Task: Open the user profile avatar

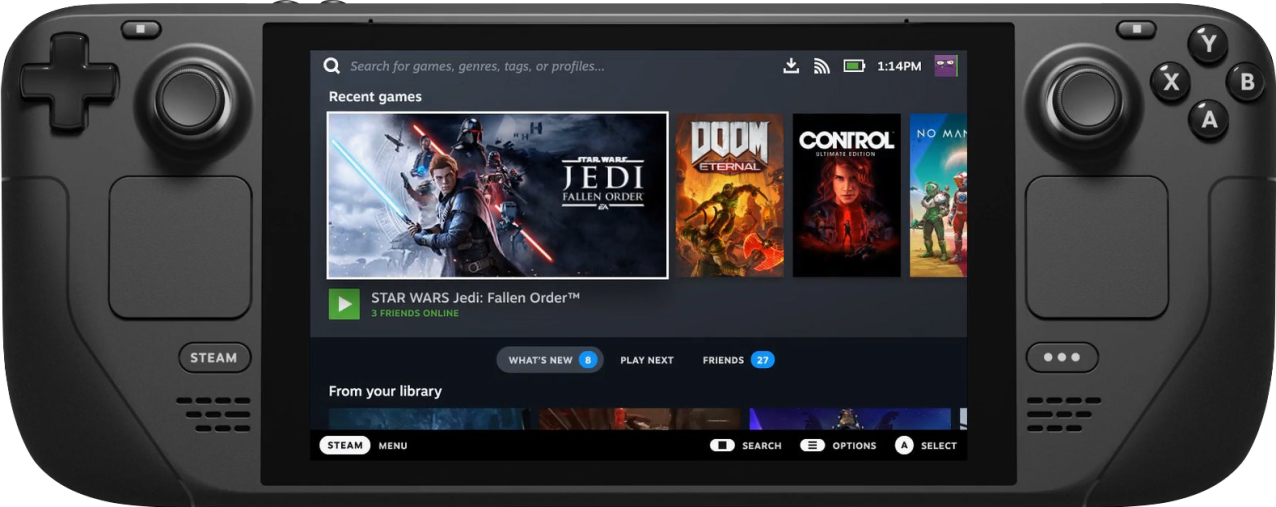Action: [946, 66]
